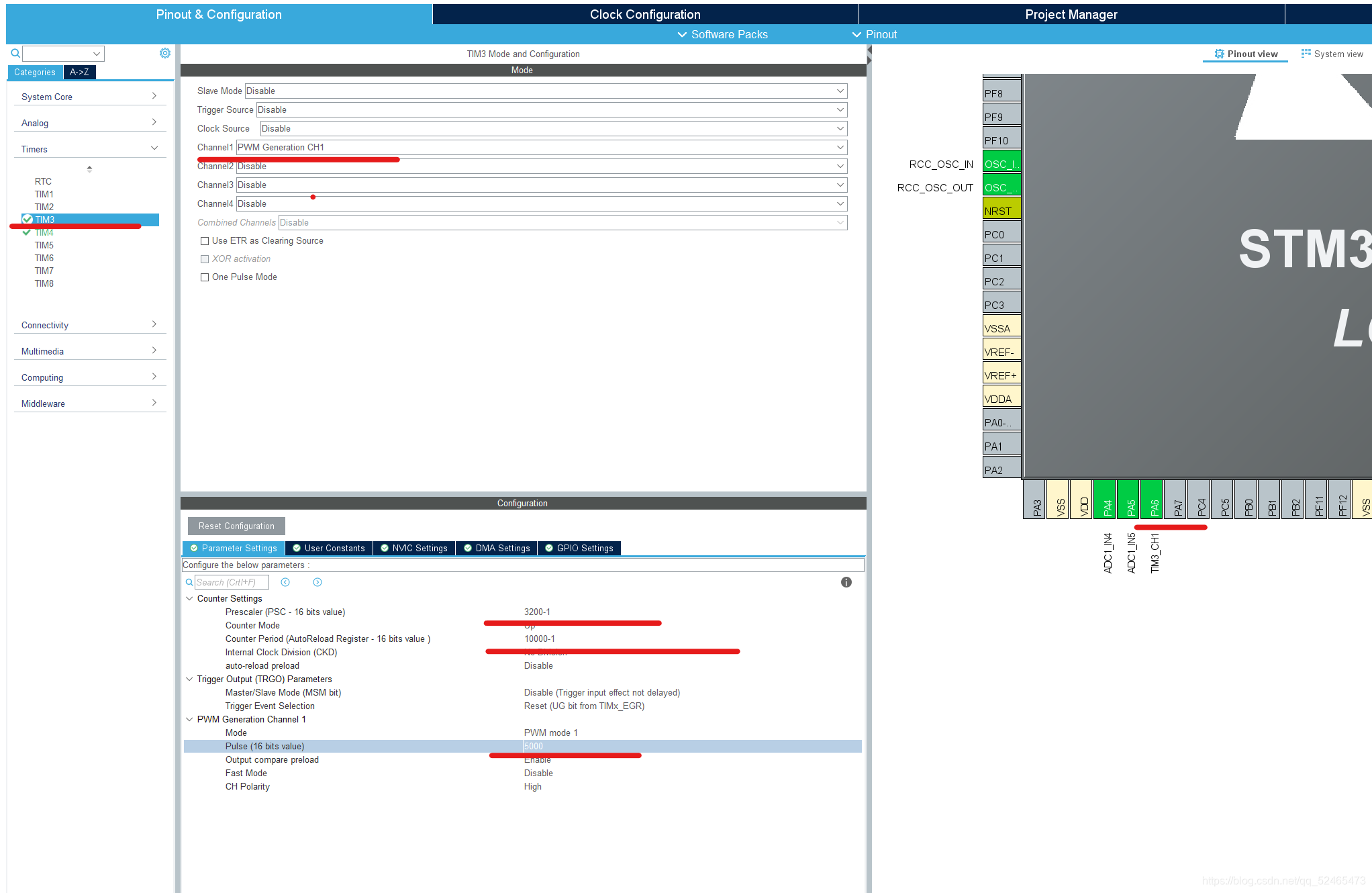Open Project Manager tab
The height and width of the screenshot is (893, 1372).
(x=1071, y=14)
